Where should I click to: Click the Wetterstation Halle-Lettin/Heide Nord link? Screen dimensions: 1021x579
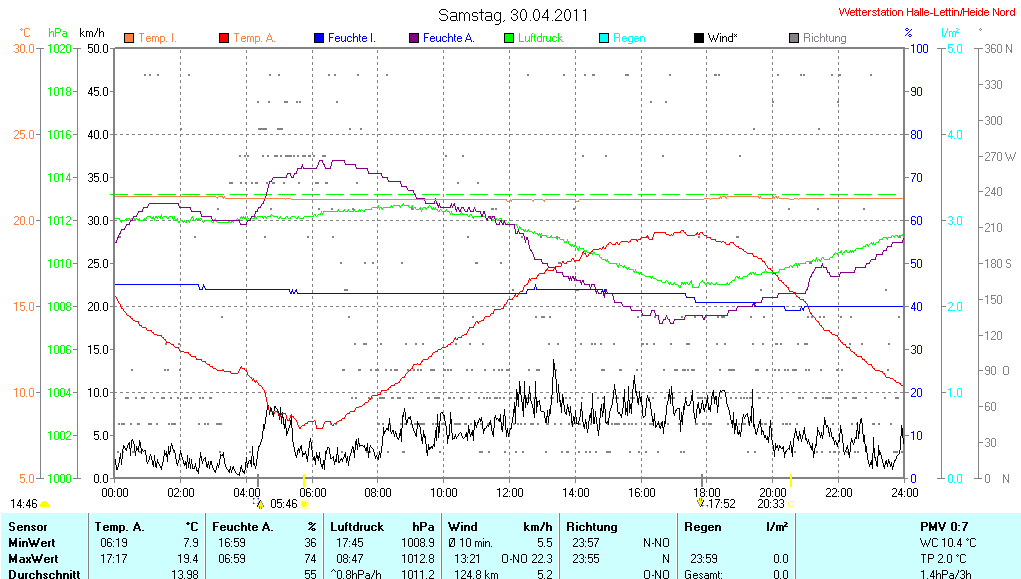[926, 13]
